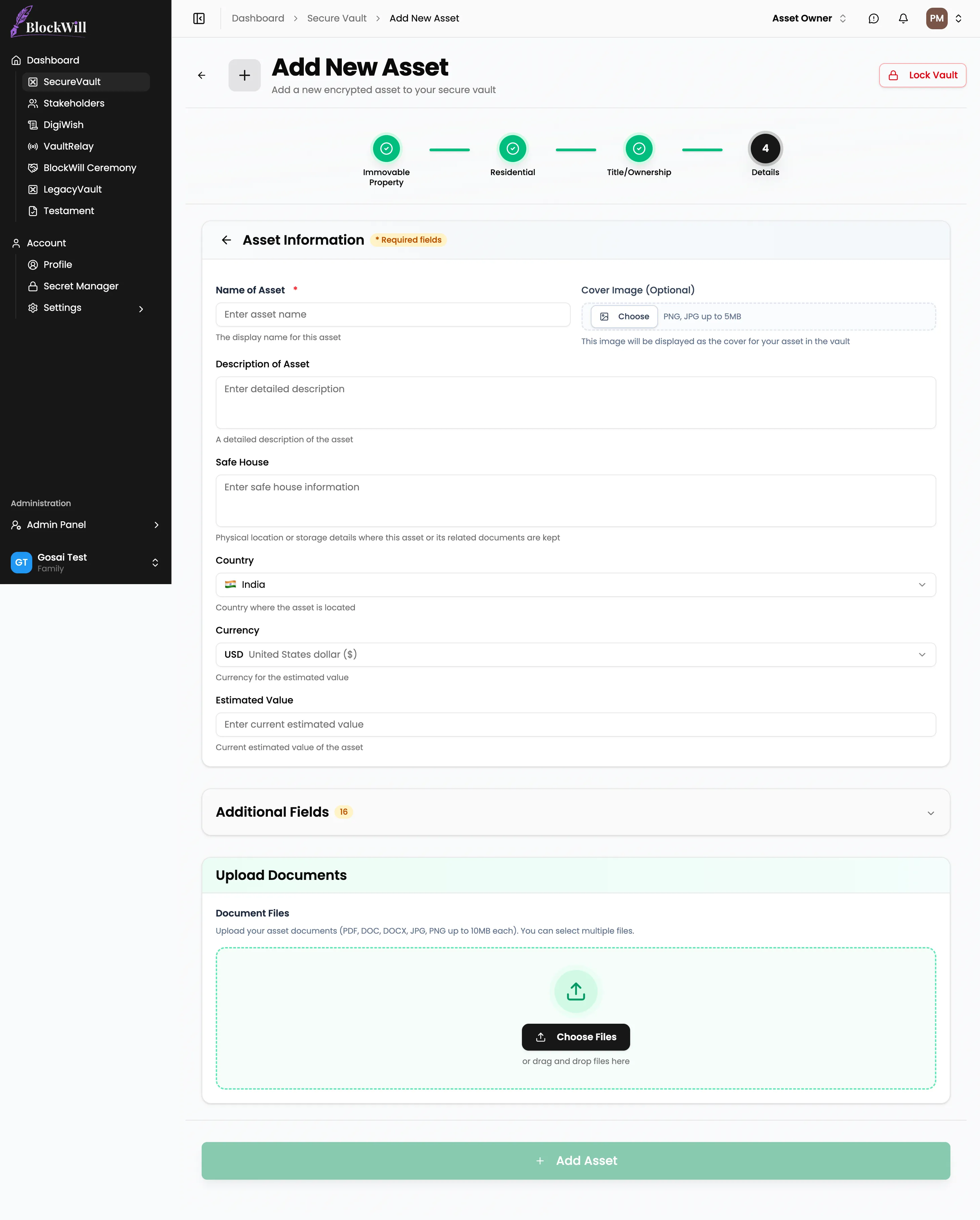Viewport: 980px width, 1220px height.
Task: Click the green upload icon circle
Action: pyautogui.click(x=575, y=991)
